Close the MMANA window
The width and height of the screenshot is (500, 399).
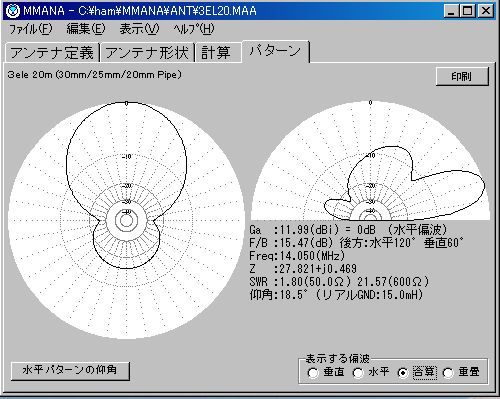486,11
